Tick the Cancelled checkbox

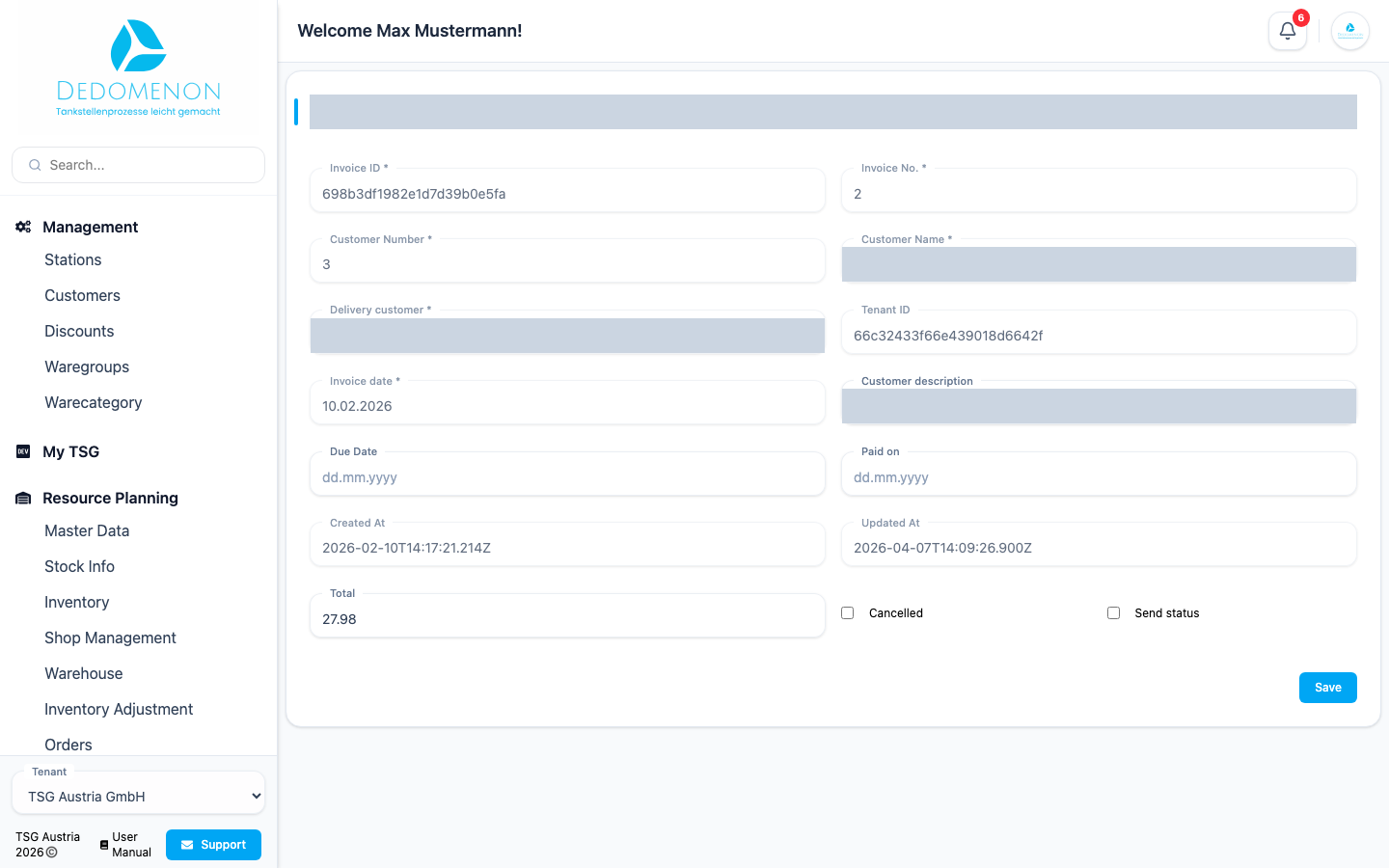pyautogui.click(x=848, y=613)
